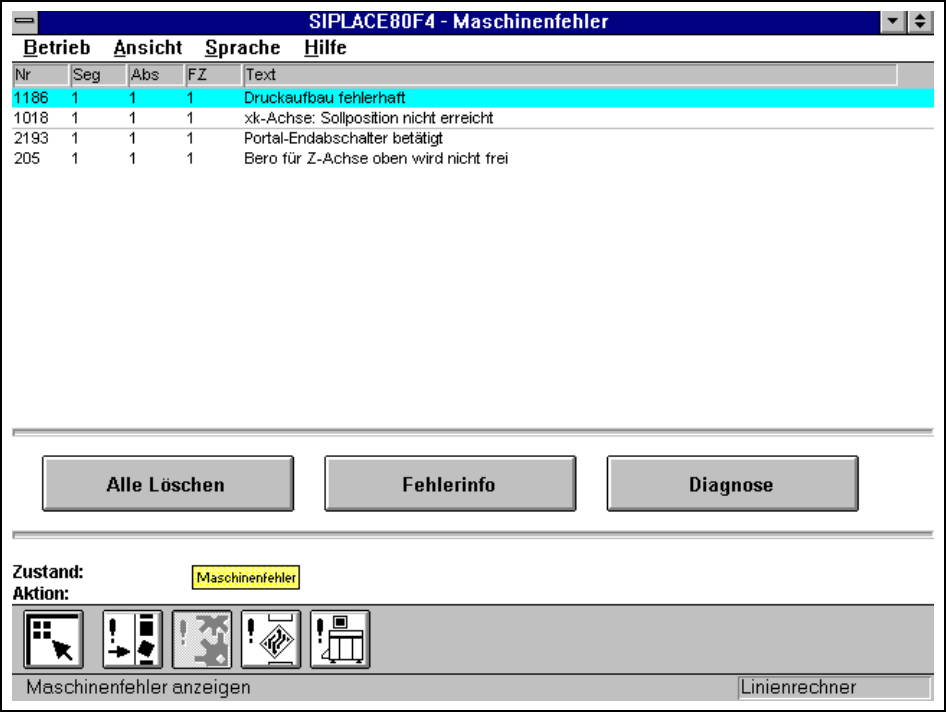Click the Maschinenfehler anzeigen status text
The width and height of the screenshot is (946, 712).
[x=138, y=688]
